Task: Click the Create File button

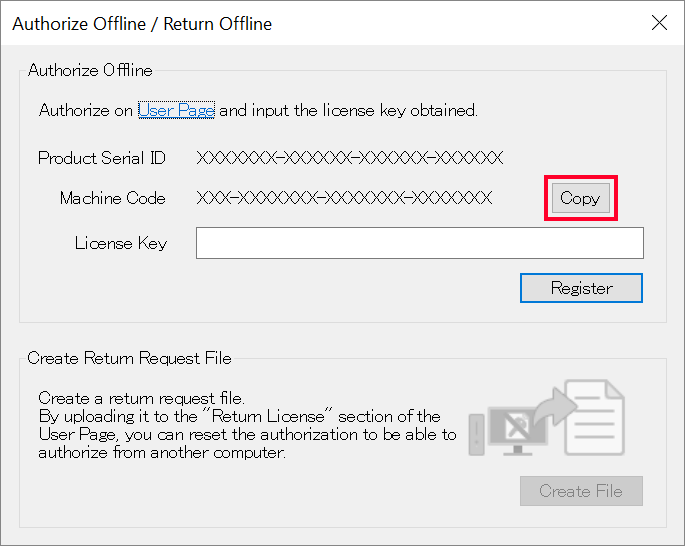Action: (x=580, y=491)
